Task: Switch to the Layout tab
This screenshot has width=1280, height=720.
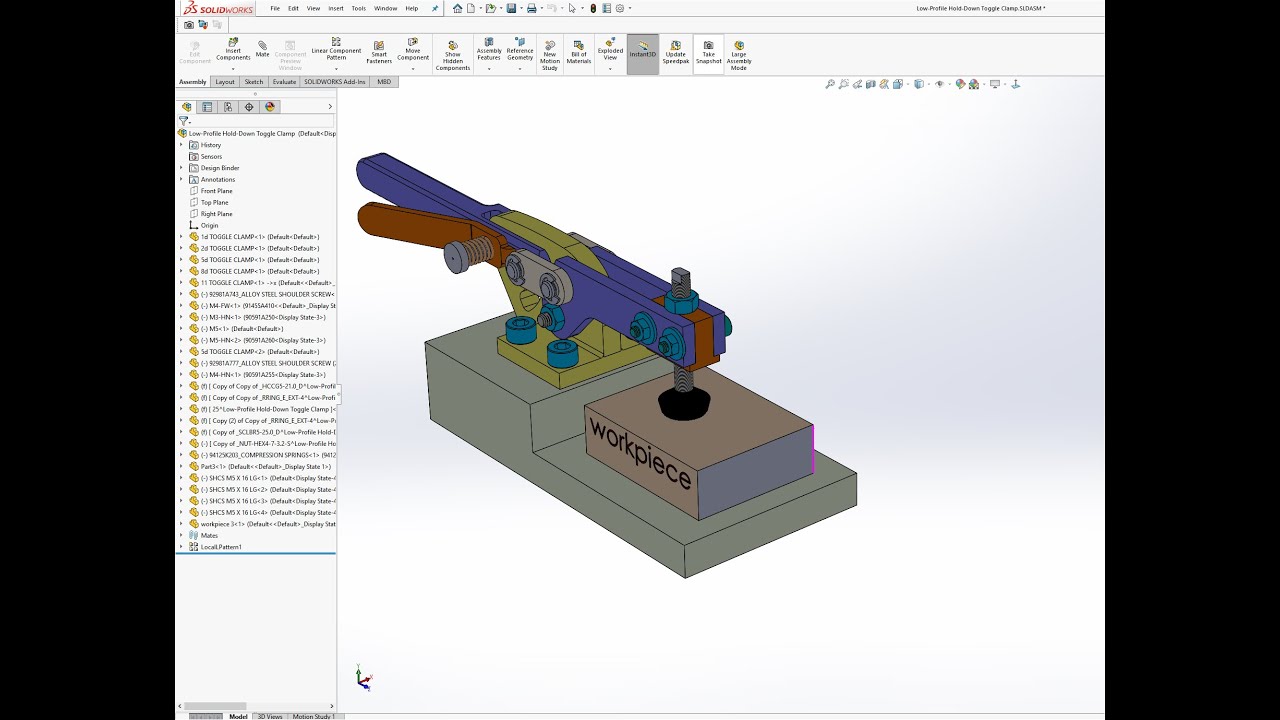Action: click(225, 82)
